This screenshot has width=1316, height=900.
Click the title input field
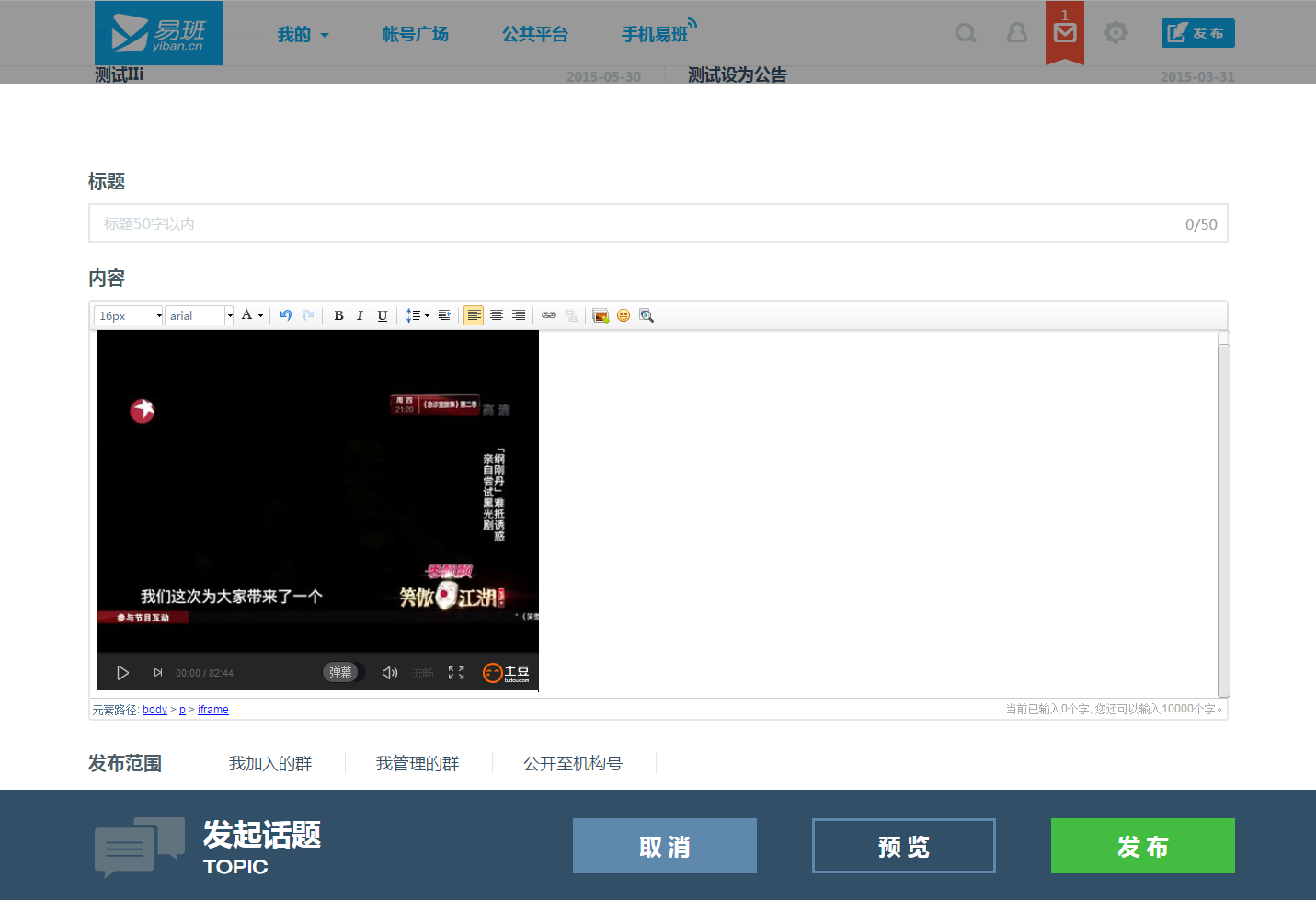tap(658, 223)
